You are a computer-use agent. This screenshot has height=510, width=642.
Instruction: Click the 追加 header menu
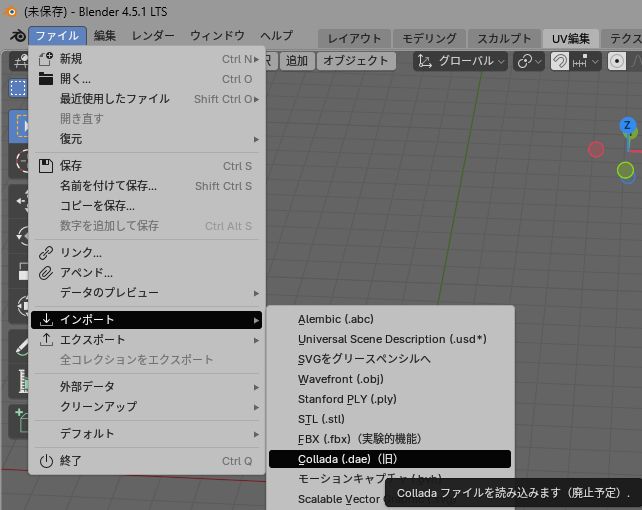pyautogui.click(x=297, y=61)
